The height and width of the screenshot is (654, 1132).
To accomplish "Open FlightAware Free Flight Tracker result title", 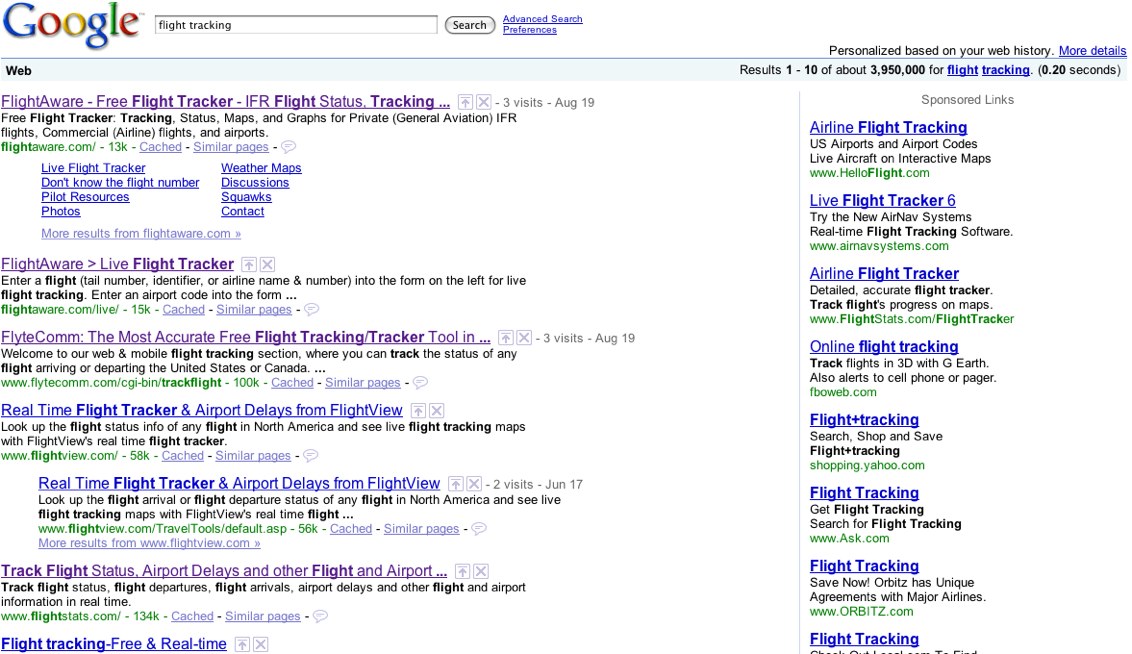I will pos(225,102).
